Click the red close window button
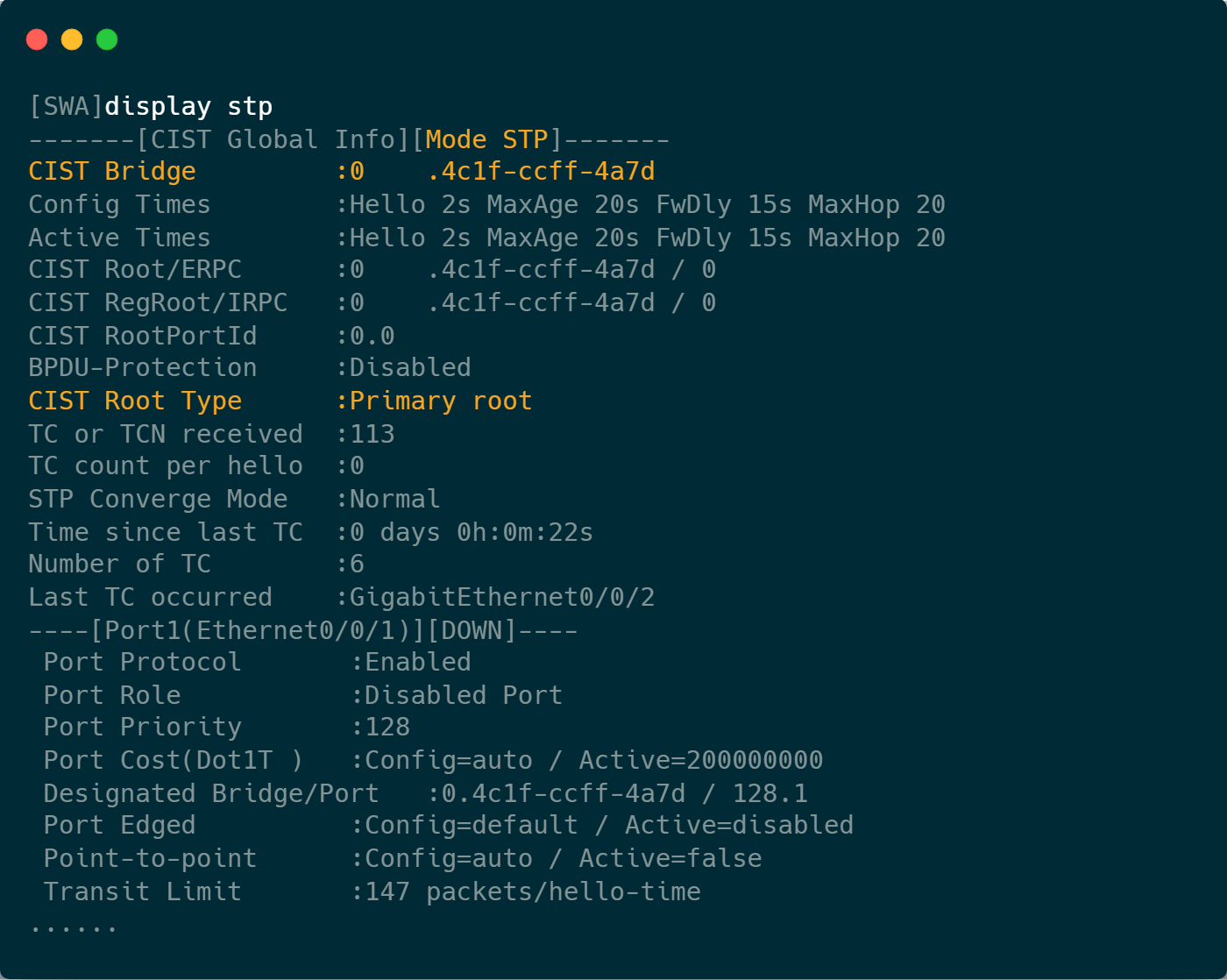The image size is (1227, 980). [37, 39]
